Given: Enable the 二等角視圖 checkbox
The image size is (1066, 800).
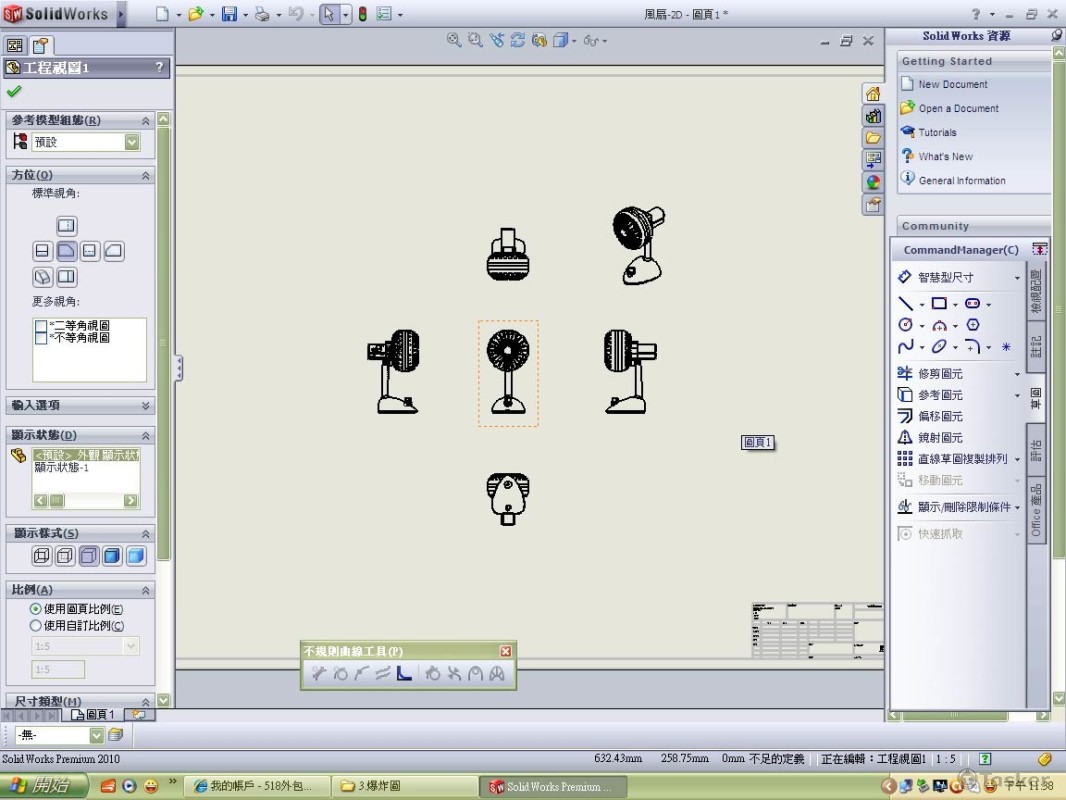Looking at the screenshot, I should tap(41, 326).
